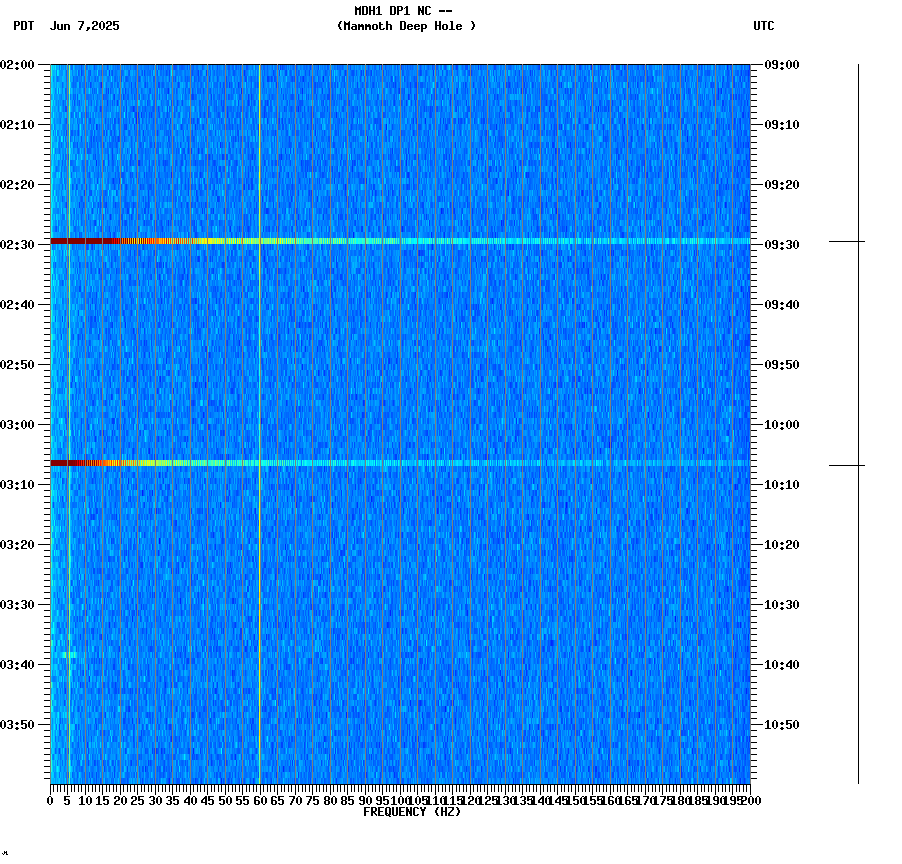Image resolution: width=902 pixels, height=864 pixels.
Task: Click the FREQUENCY (HZ) axis title
Action: 414,812
